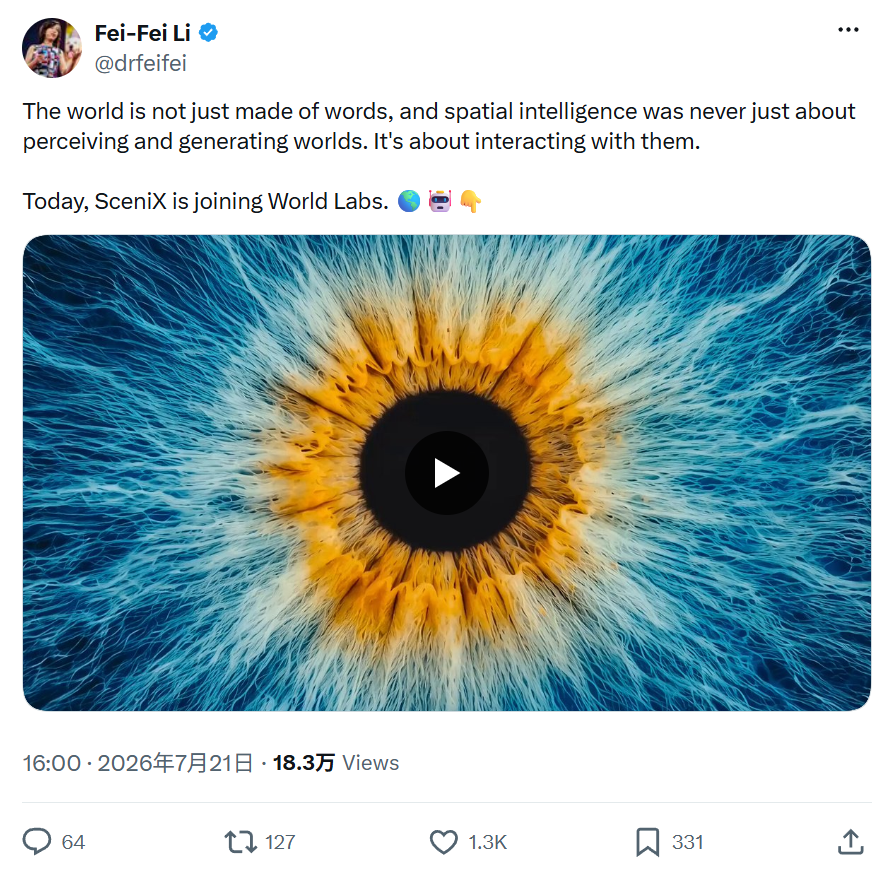Click the Fei-Fei Li display name
Viewport: 892px width, 880px height.
tap(142, 33)
